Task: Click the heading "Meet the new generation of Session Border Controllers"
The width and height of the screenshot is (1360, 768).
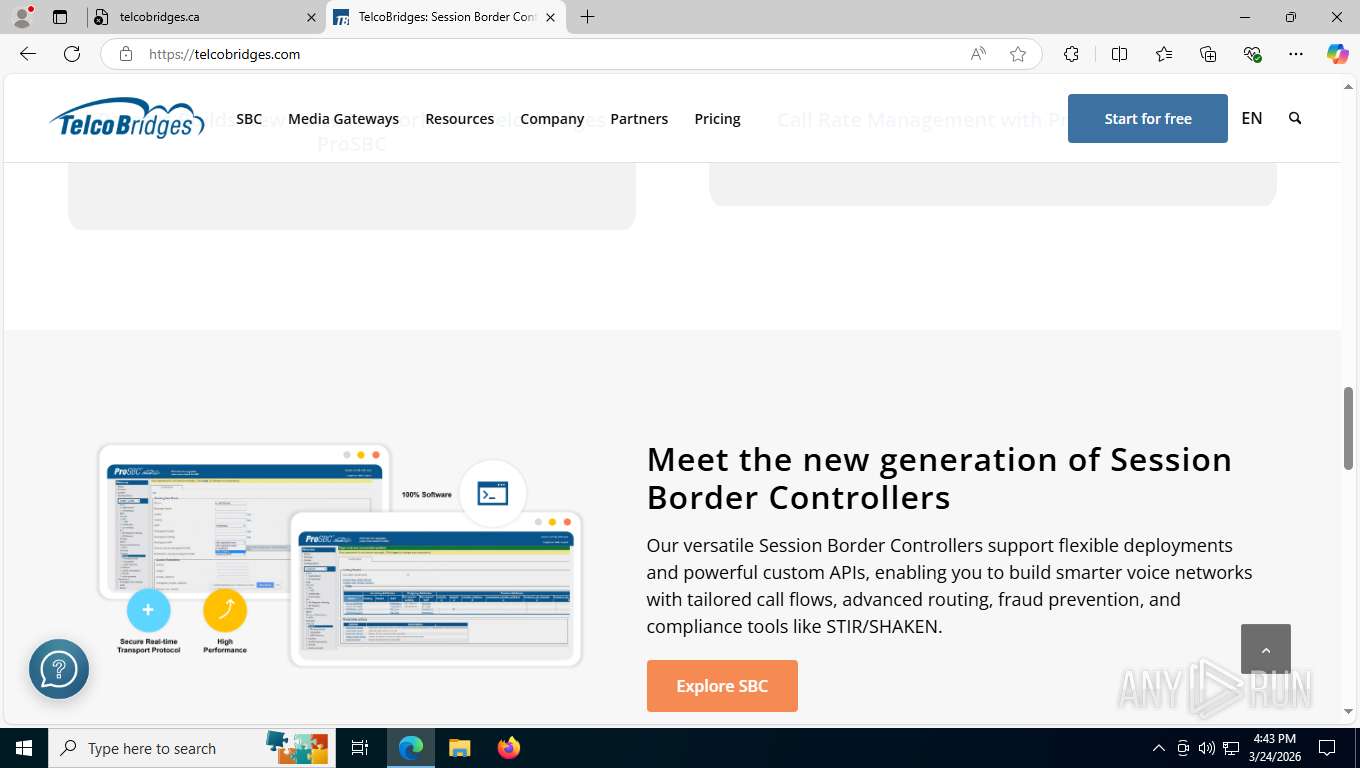Action: 939,478
